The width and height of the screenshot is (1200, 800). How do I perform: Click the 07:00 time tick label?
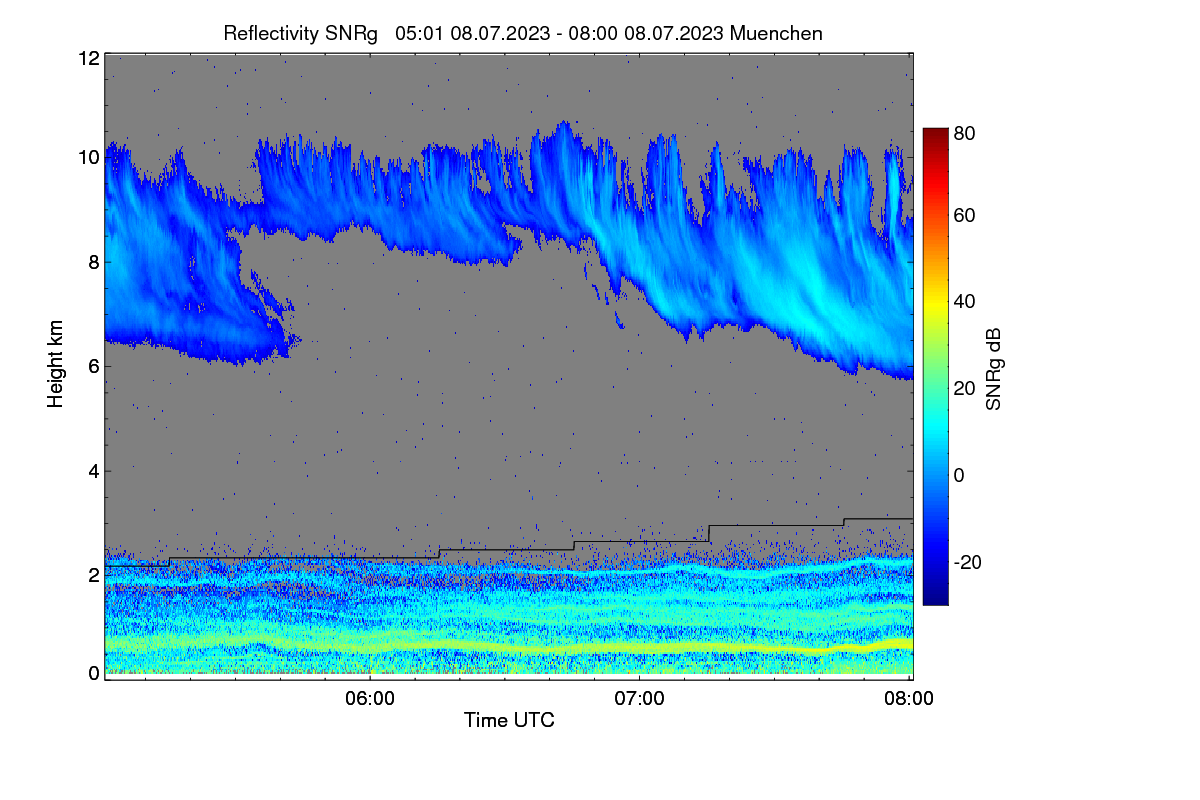click(639, 699)
